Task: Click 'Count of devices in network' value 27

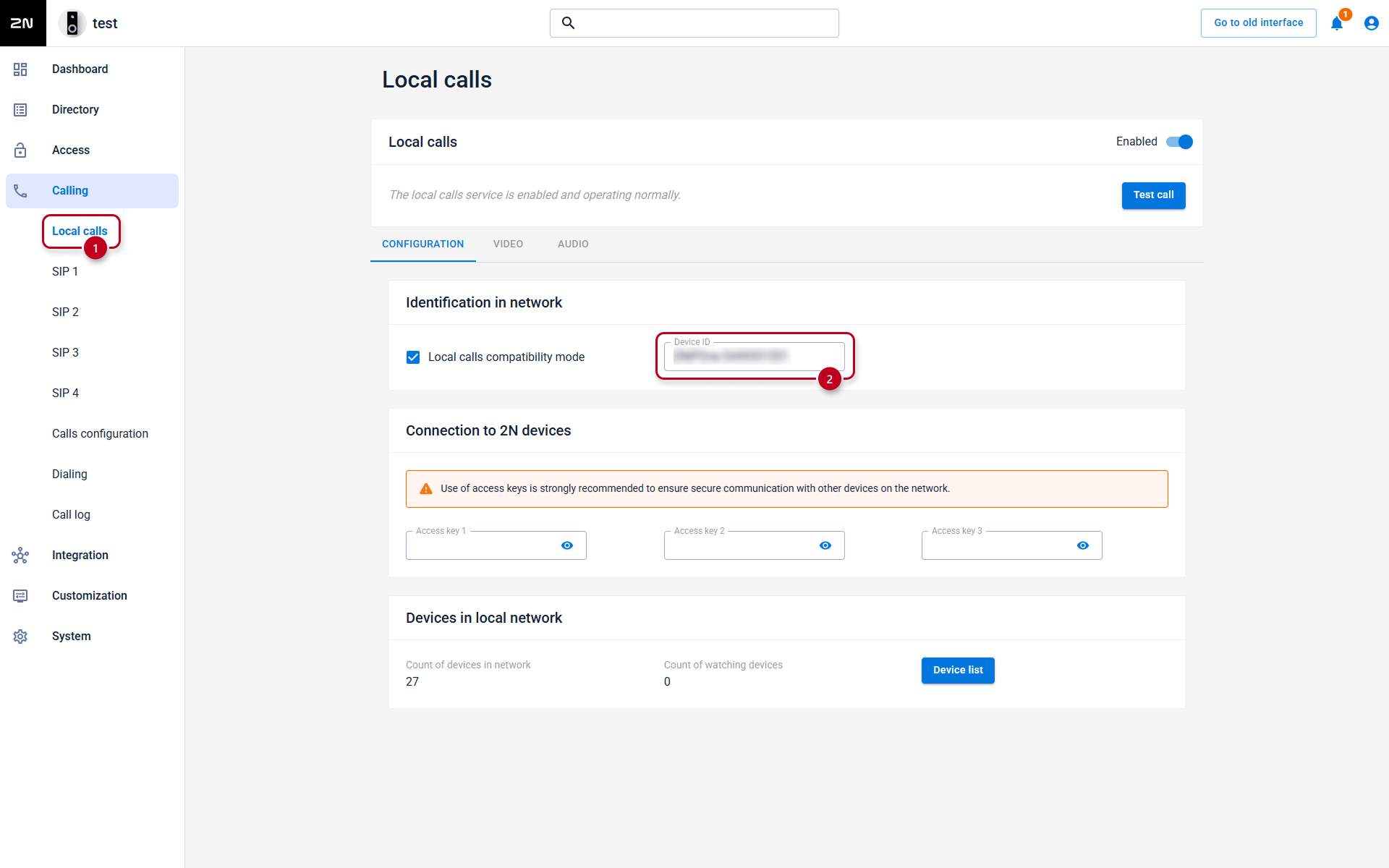Action: 412,682
